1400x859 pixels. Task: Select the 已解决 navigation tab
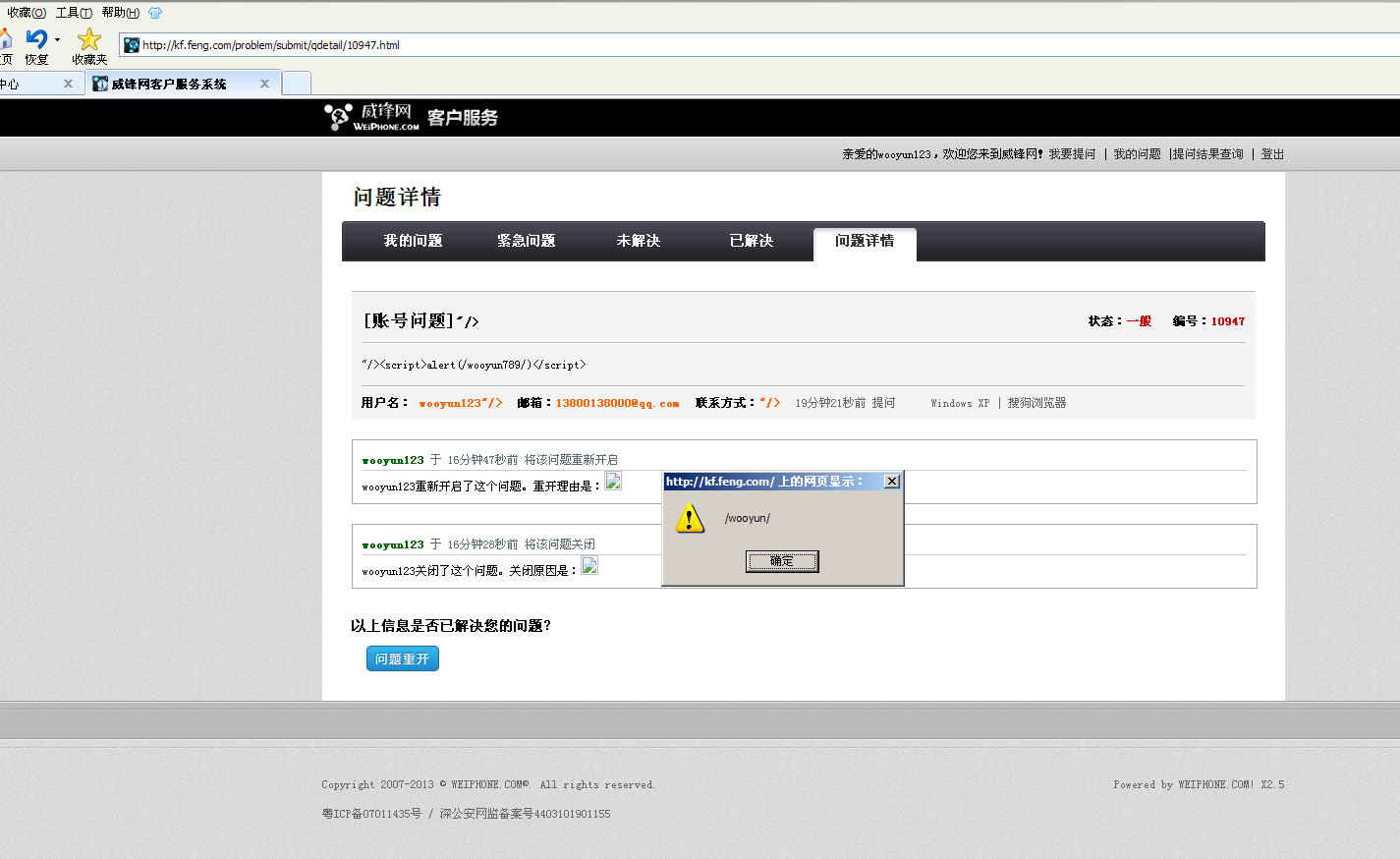click(x=751, y=241)
